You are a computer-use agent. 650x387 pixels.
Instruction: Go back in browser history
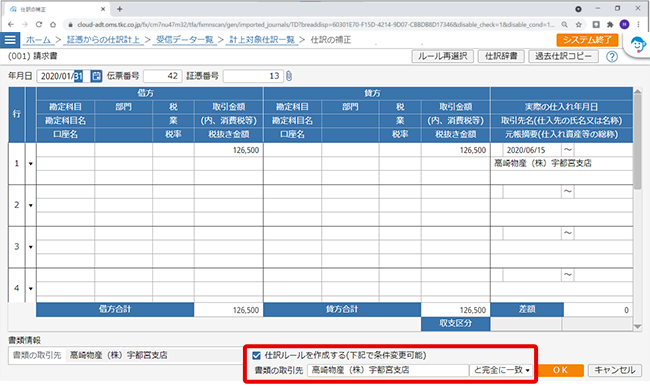pyautogui.click(x=11, y=24)
